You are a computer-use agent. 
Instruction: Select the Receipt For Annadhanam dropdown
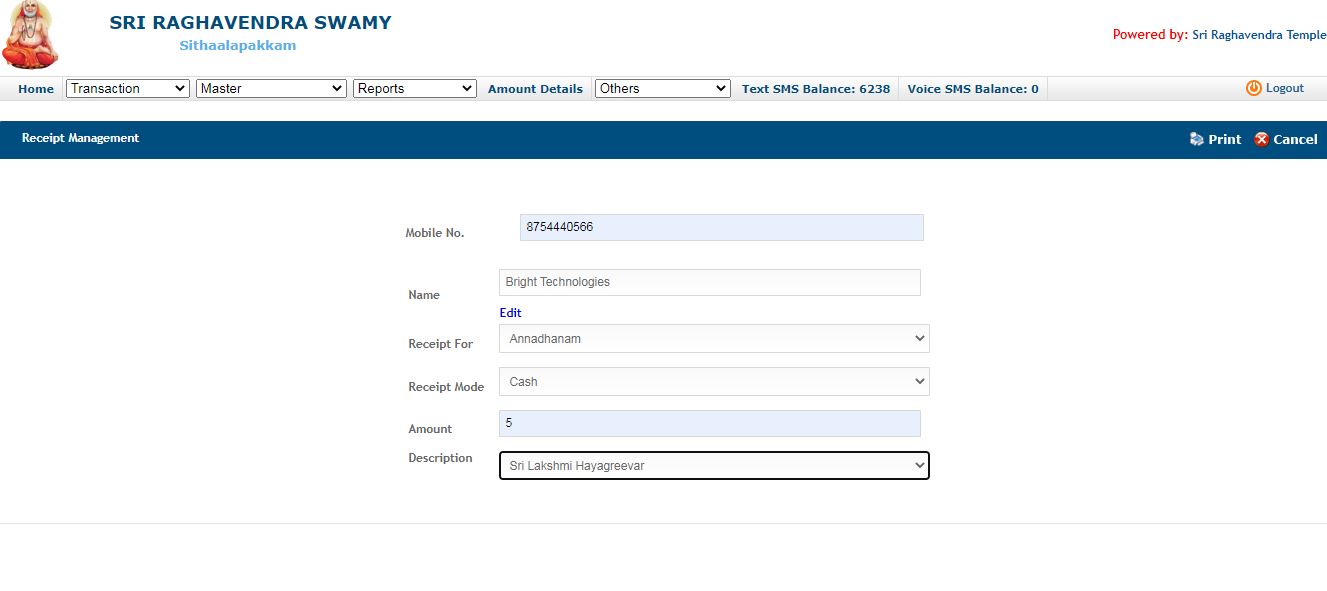[x=714, y=338]
